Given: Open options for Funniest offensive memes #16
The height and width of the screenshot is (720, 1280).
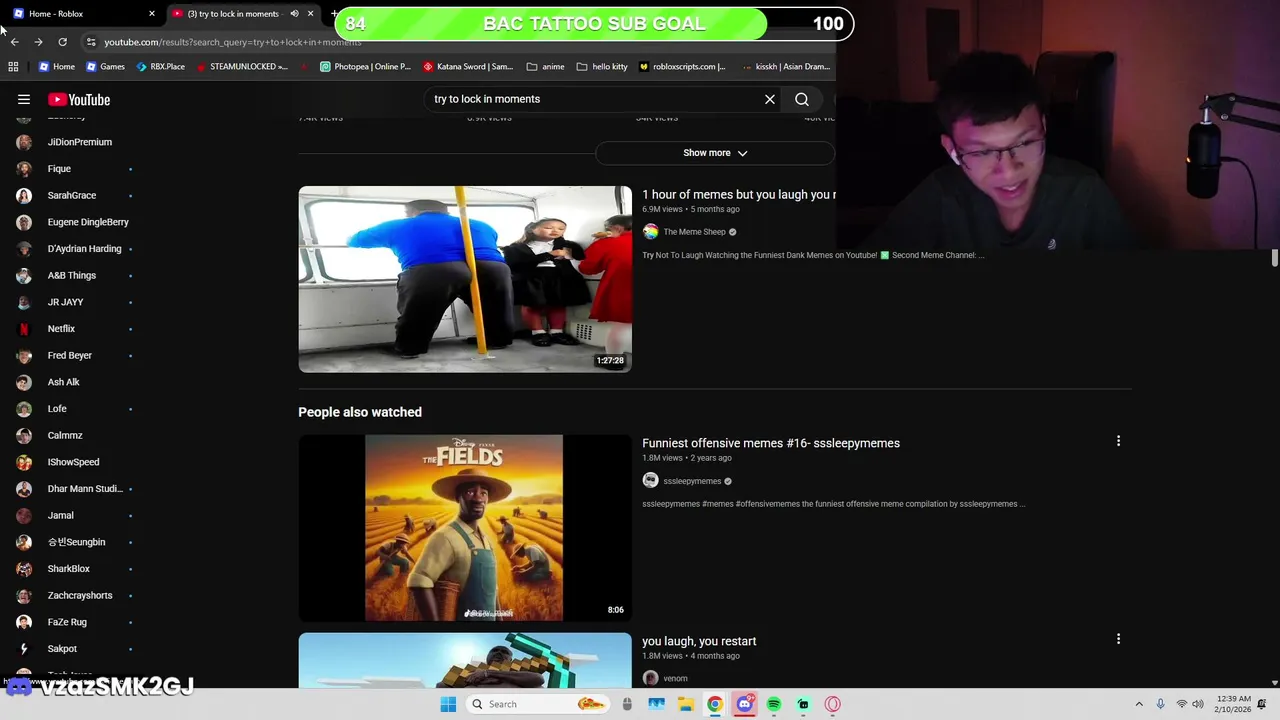Looking at the screenshot, I should [x=1118, y=441].
